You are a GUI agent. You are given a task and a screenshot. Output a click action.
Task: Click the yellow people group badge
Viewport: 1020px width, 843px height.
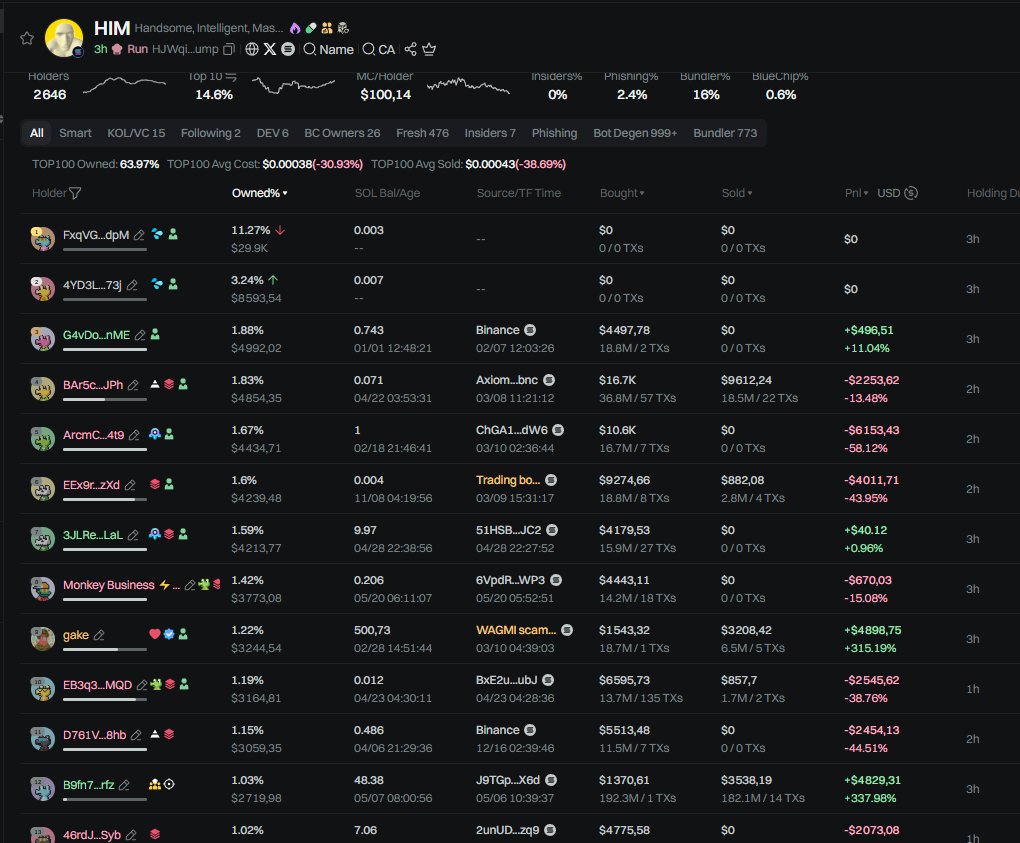[x=327, y=28]
